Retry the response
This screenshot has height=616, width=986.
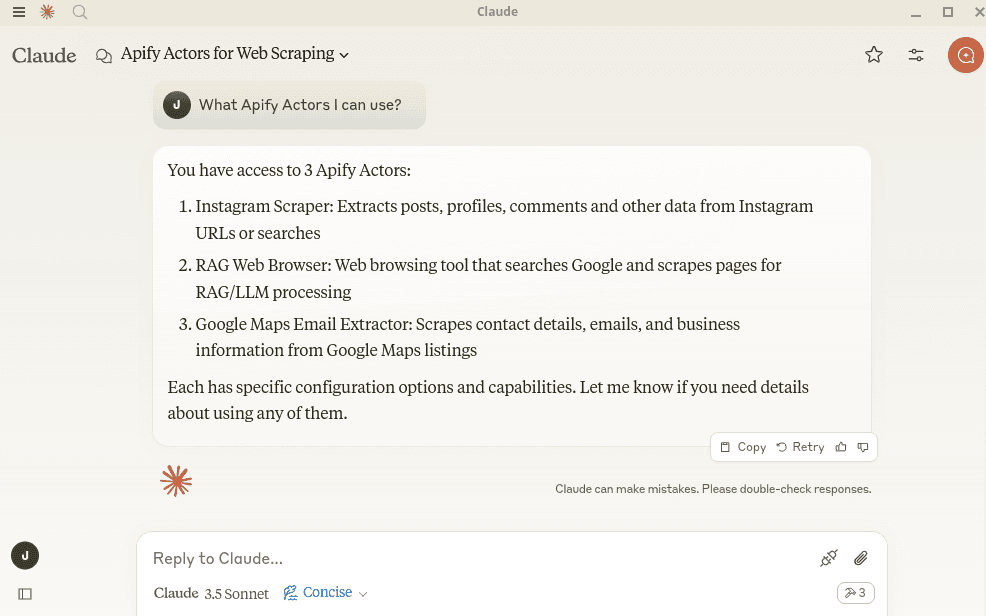click(x=800, y=447)
